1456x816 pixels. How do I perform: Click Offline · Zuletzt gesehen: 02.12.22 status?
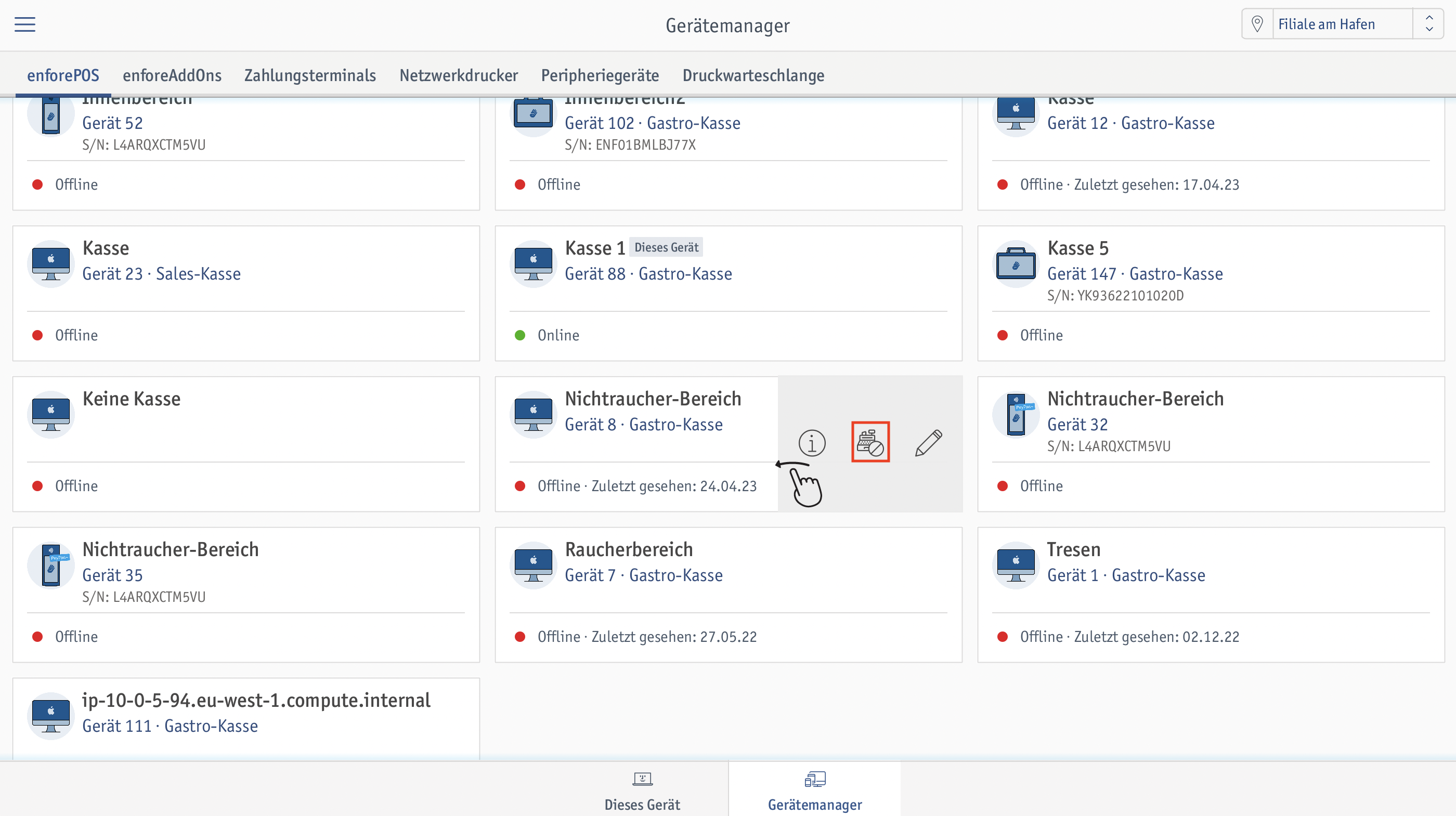[x=1129, y=637]
